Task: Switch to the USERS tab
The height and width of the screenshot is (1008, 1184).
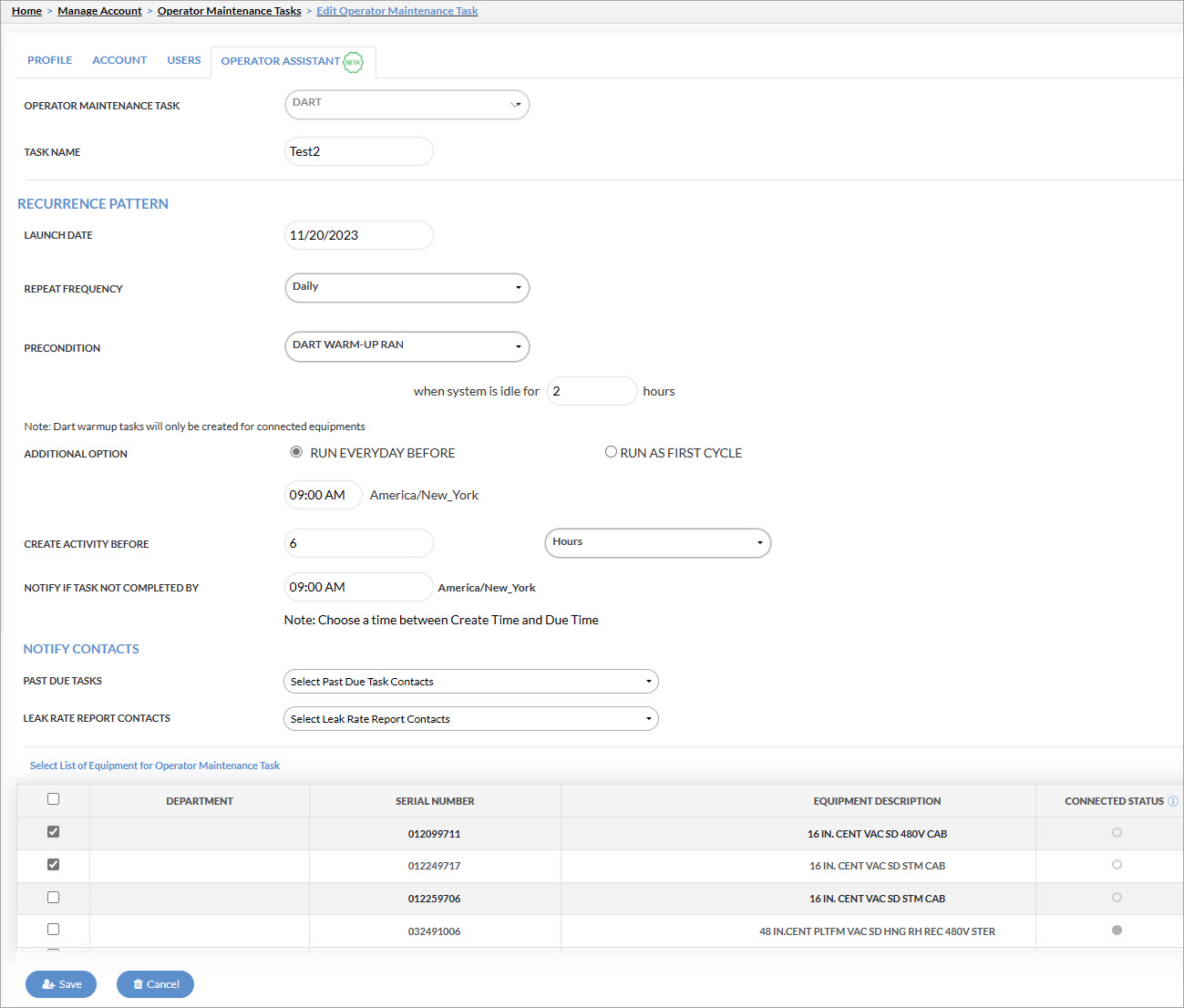Action: [x=184, y=60]
